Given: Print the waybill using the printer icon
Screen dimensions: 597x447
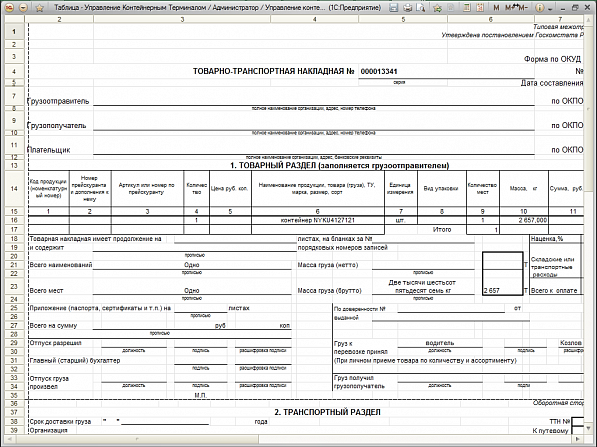Looking at the screenshot, I should click(x=407, y=7).
